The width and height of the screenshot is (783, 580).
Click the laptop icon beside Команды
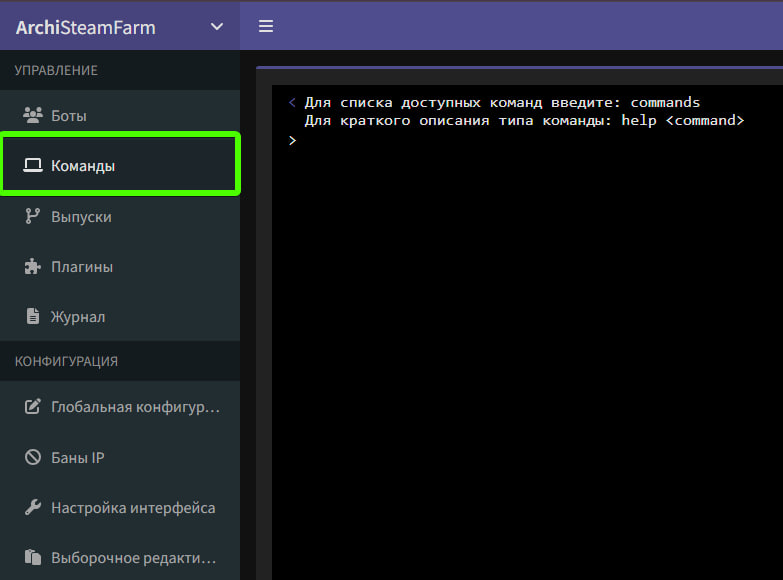(x=32, y=166)
